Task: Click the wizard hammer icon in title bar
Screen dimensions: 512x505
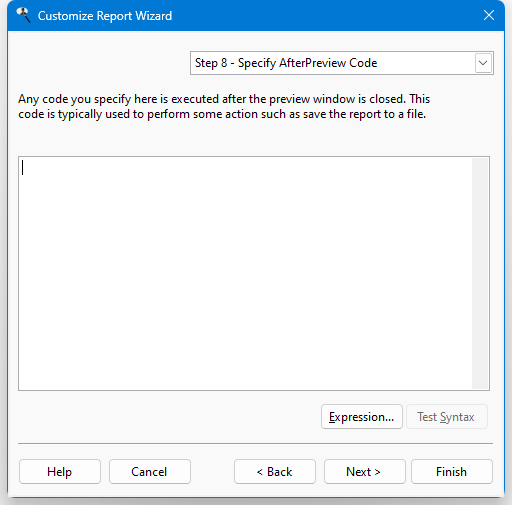Action: click(x=23, y=15)
